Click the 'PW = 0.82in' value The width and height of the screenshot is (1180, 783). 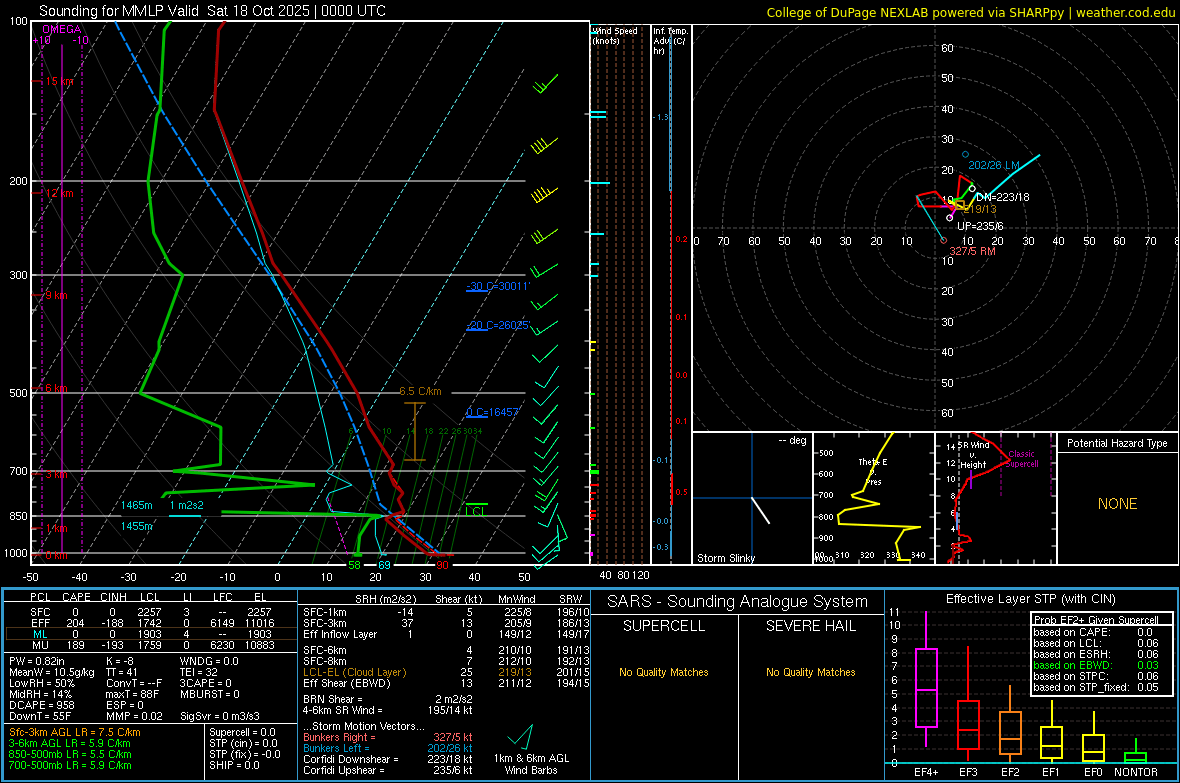point(38,661)
